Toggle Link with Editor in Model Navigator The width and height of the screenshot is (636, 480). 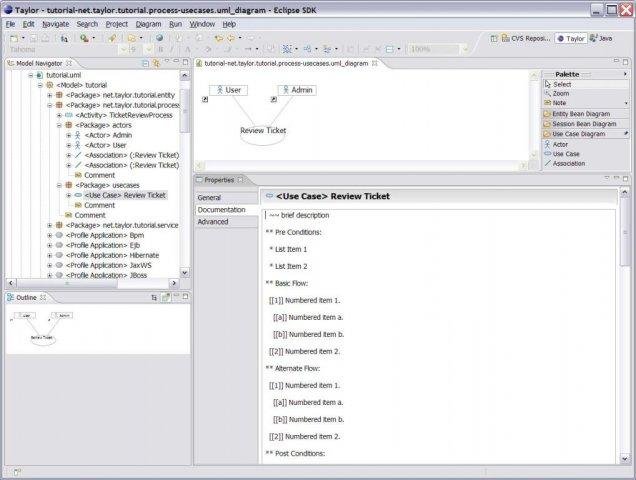pyautogui.click(x=156, y=63)
